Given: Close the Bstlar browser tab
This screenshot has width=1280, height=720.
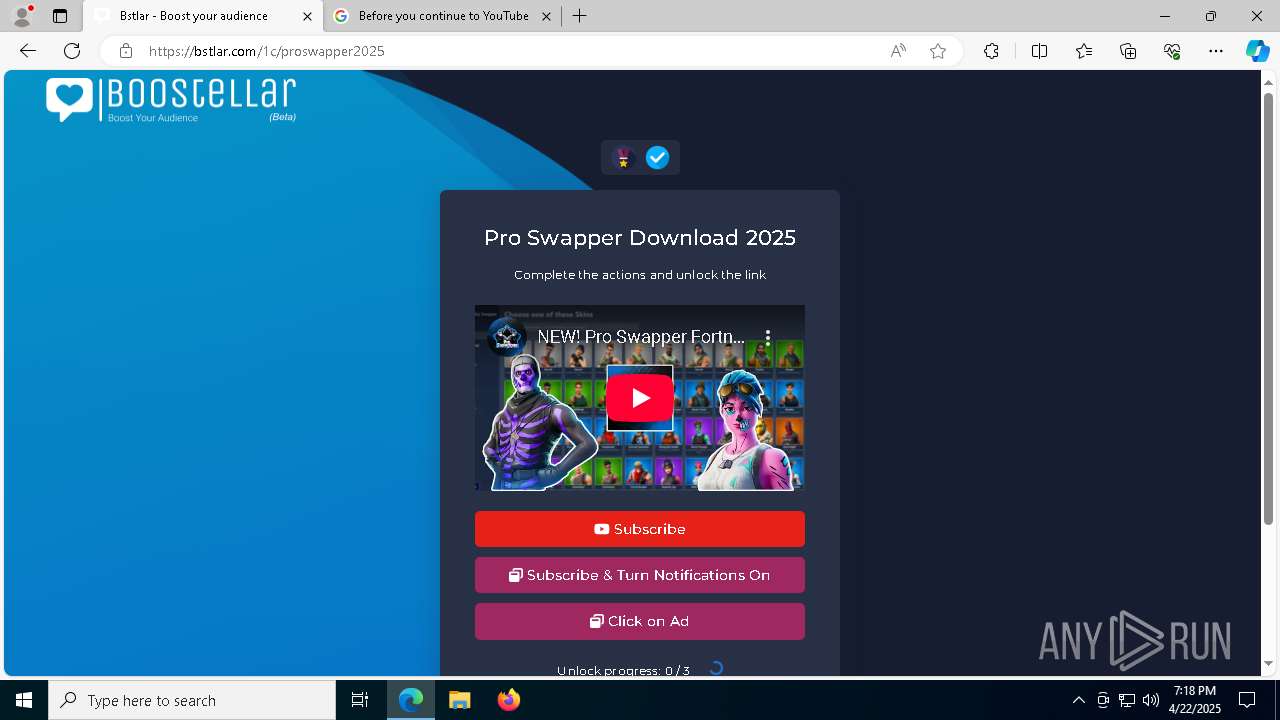Looking at the screenshot, I should (307, 16).
